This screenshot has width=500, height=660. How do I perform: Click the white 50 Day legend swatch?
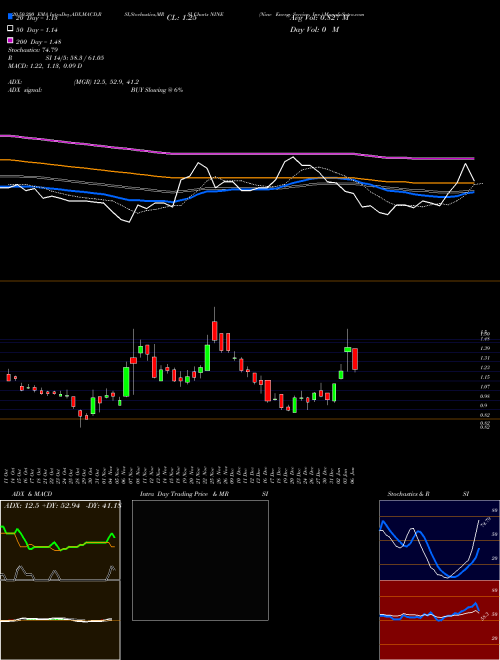click(x=11, y=29)
